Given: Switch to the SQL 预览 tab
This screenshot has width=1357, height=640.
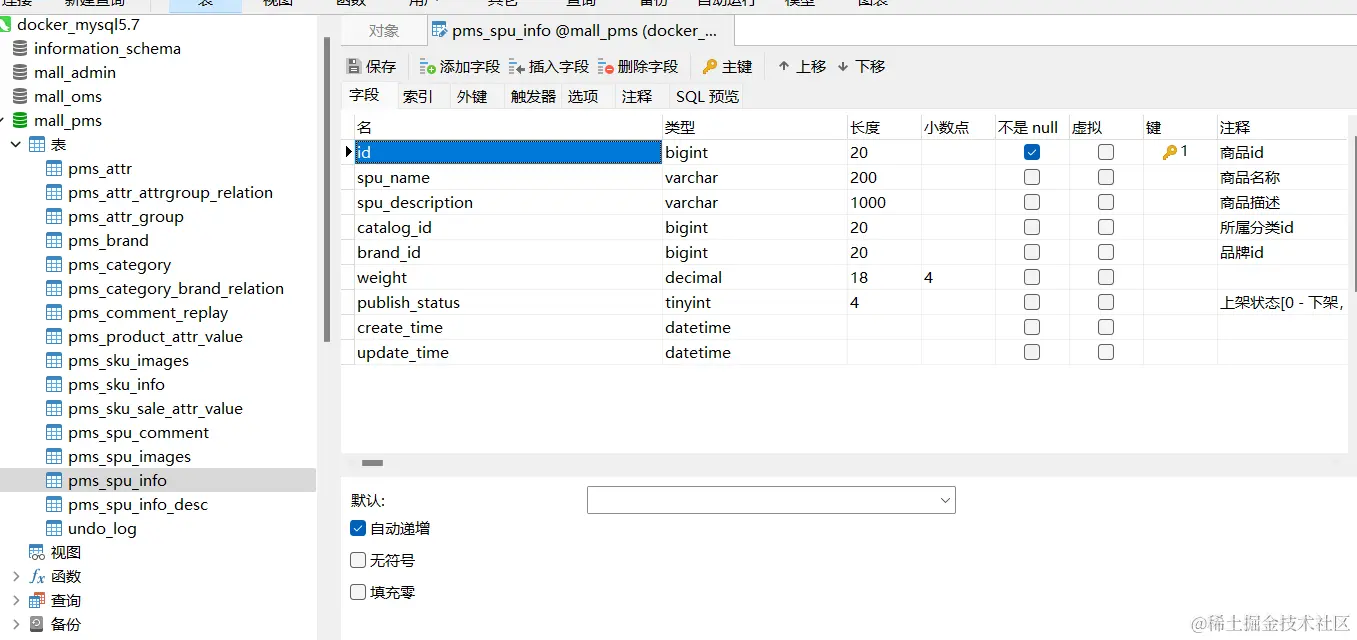Looking at the screenshot, I should pos(707,96).
